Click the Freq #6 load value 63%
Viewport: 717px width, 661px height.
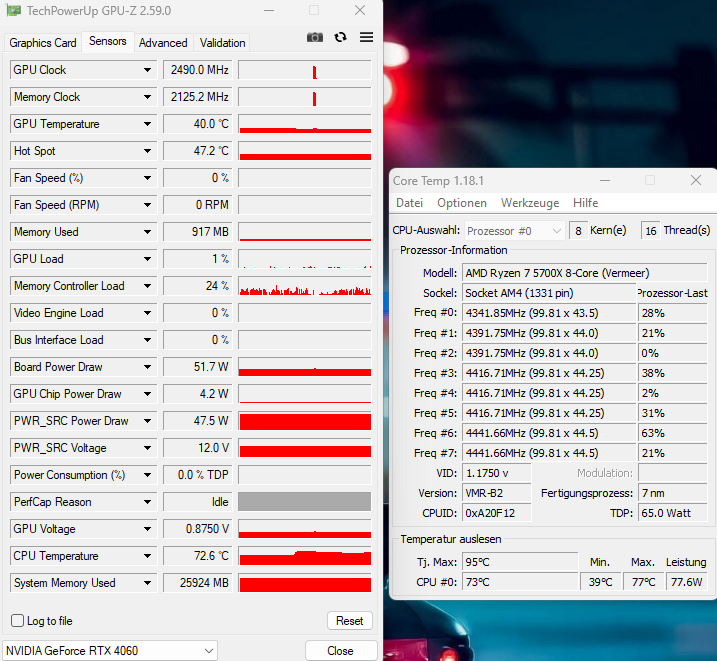point(672,433)
